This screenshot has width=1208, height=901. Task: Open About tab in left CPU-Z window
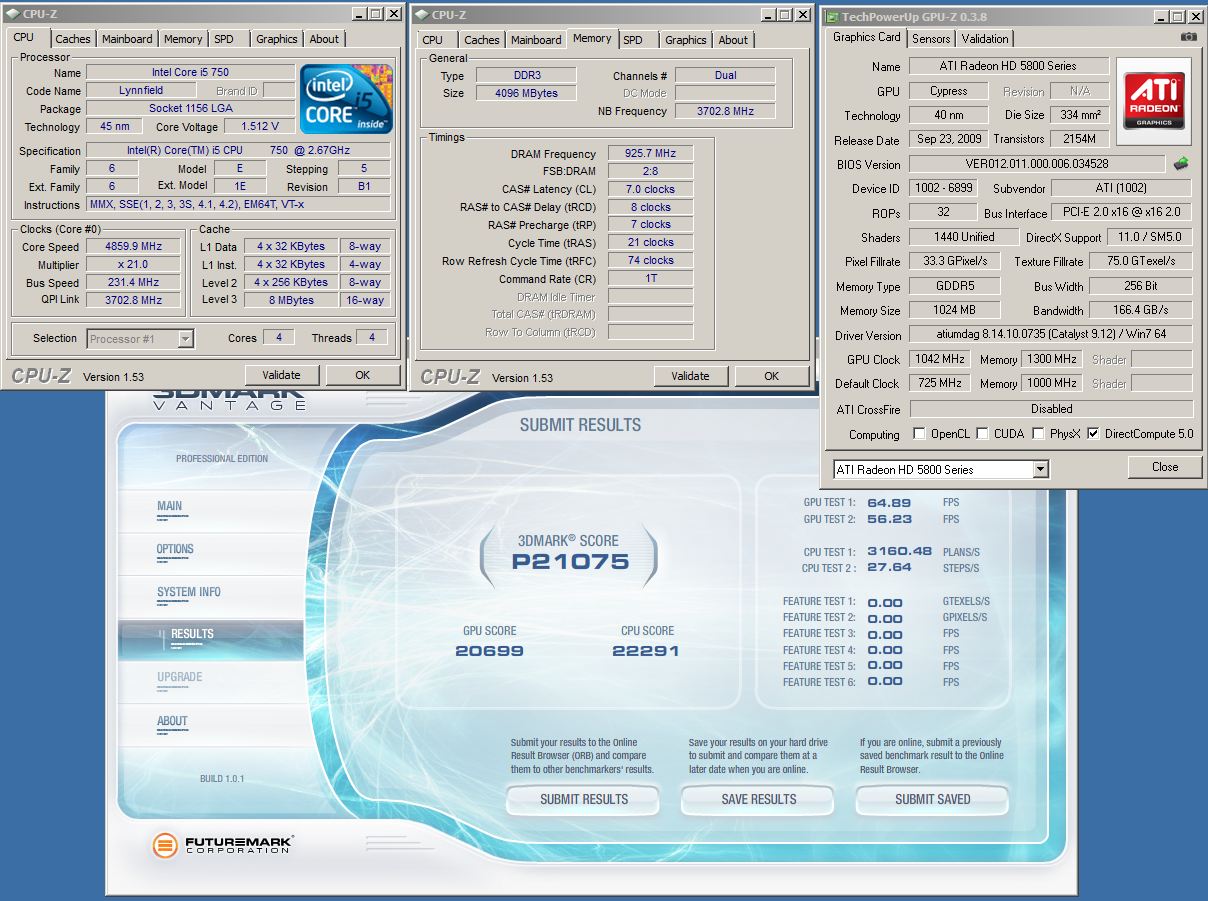click(x=324, y=39)
